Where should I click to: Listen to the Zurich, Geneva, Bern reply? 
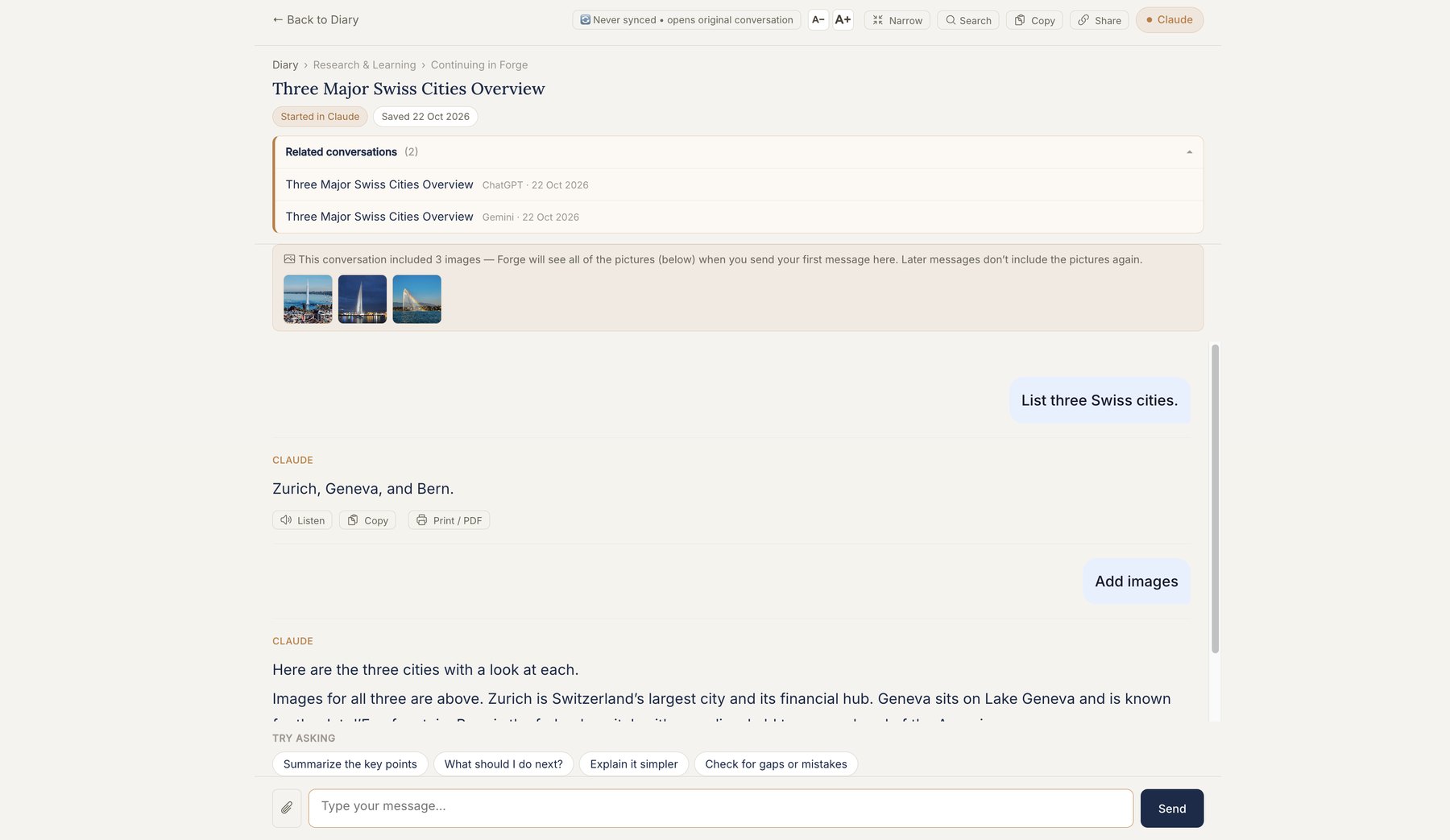coord(302,520)
